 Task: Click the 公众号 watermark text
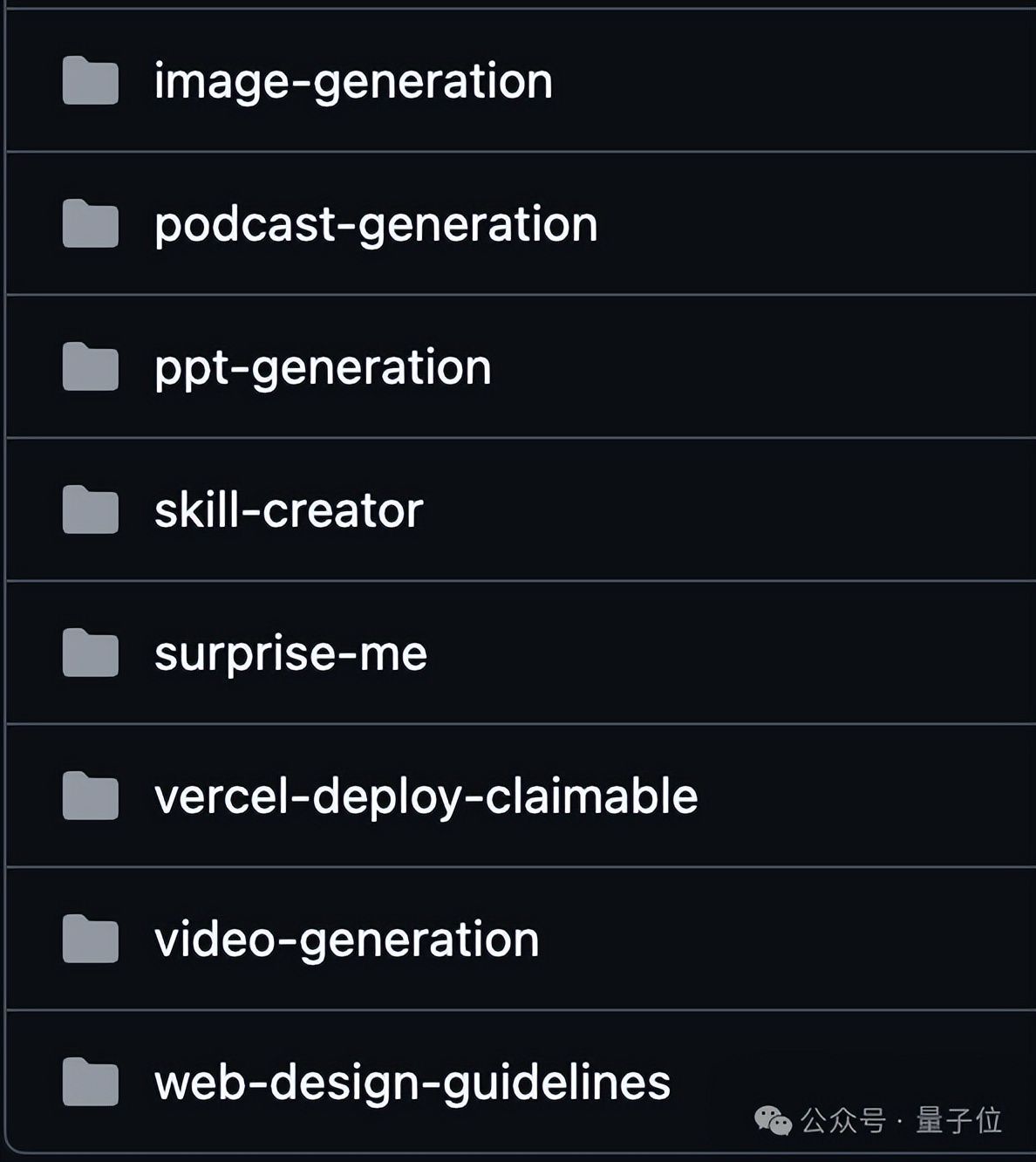pyautogui.click(x=842, y=1121)
